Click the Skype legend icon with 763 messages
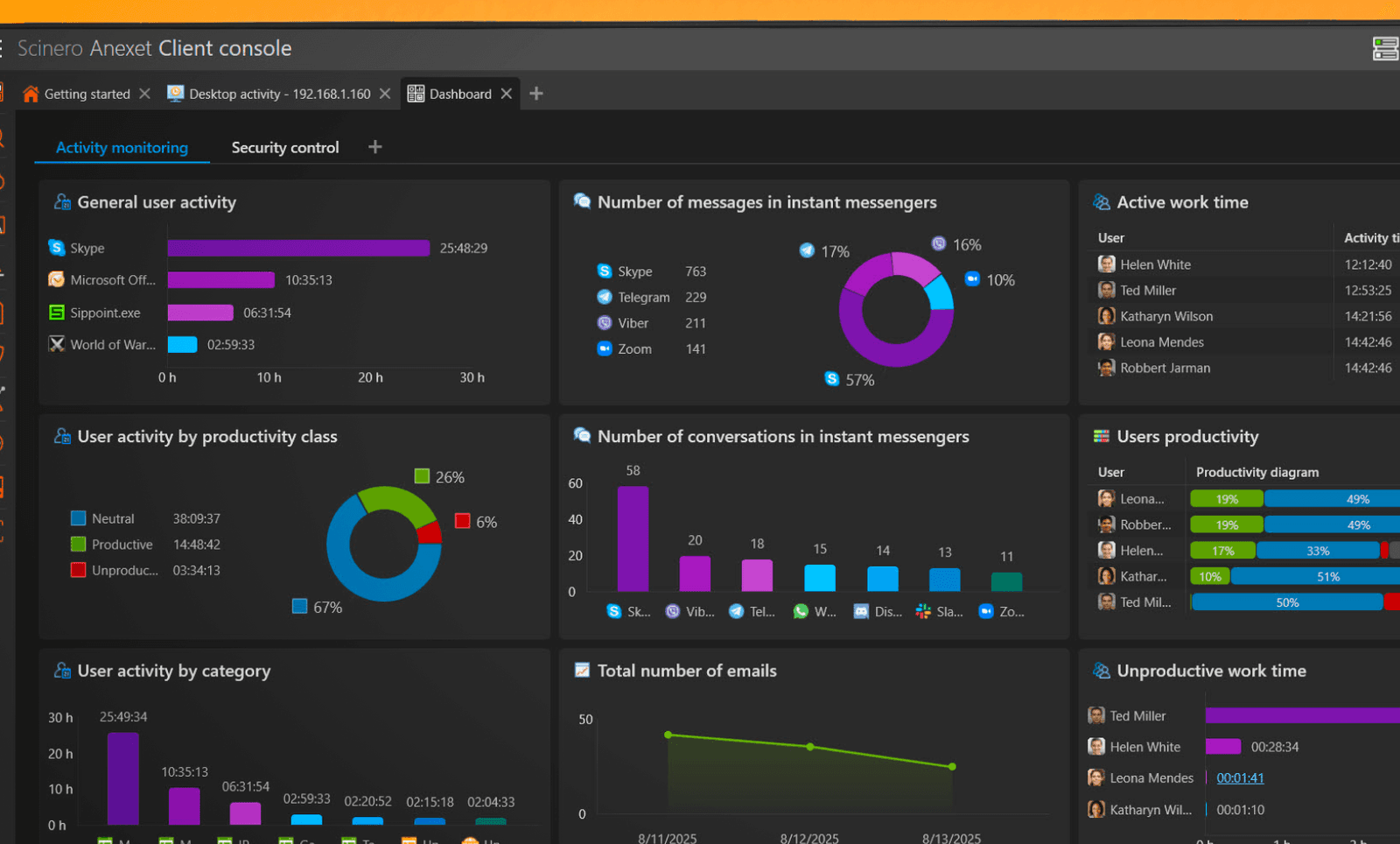The image size is (1400, 844). pyautogui.click(x=605, y=271)
